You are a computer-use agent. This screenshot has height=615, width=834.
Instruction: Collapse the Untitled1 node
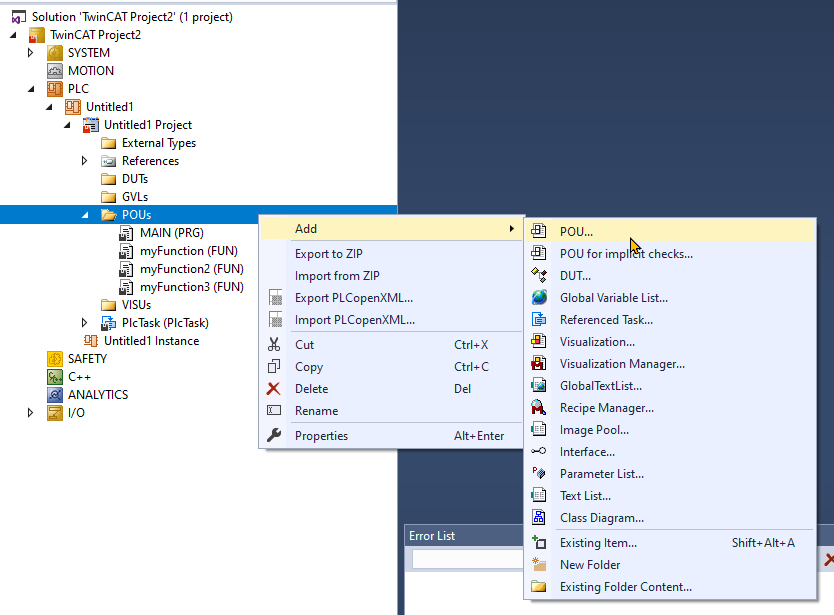pyautogui.click(x=49, y=107)
